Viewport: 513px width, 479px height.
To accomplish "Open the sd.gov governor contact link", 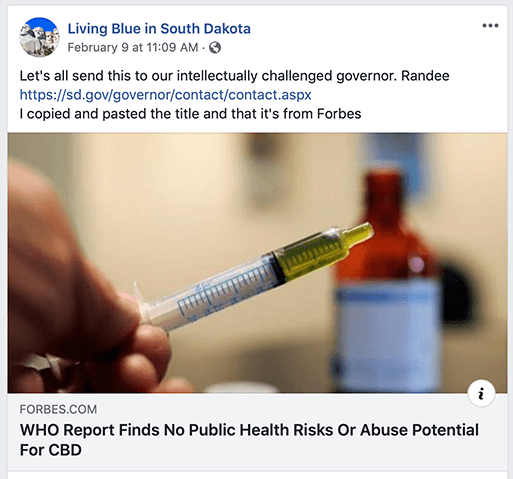I will pos(165,95).
